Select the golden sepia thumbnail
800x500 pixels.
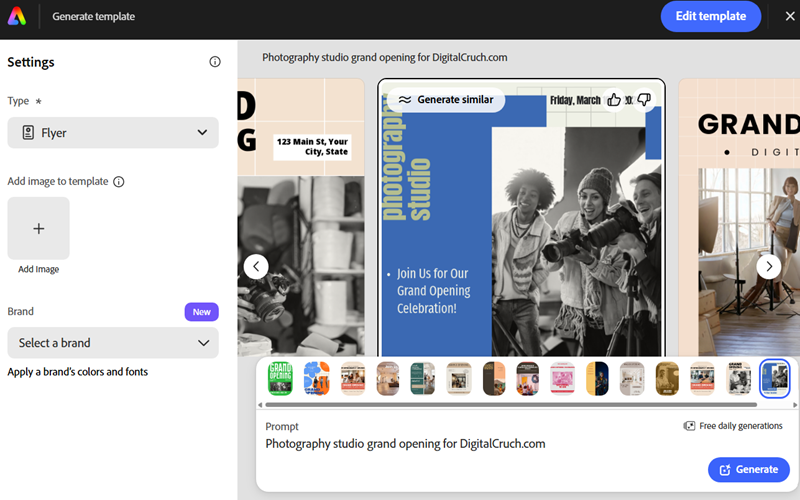pos(667,378)
